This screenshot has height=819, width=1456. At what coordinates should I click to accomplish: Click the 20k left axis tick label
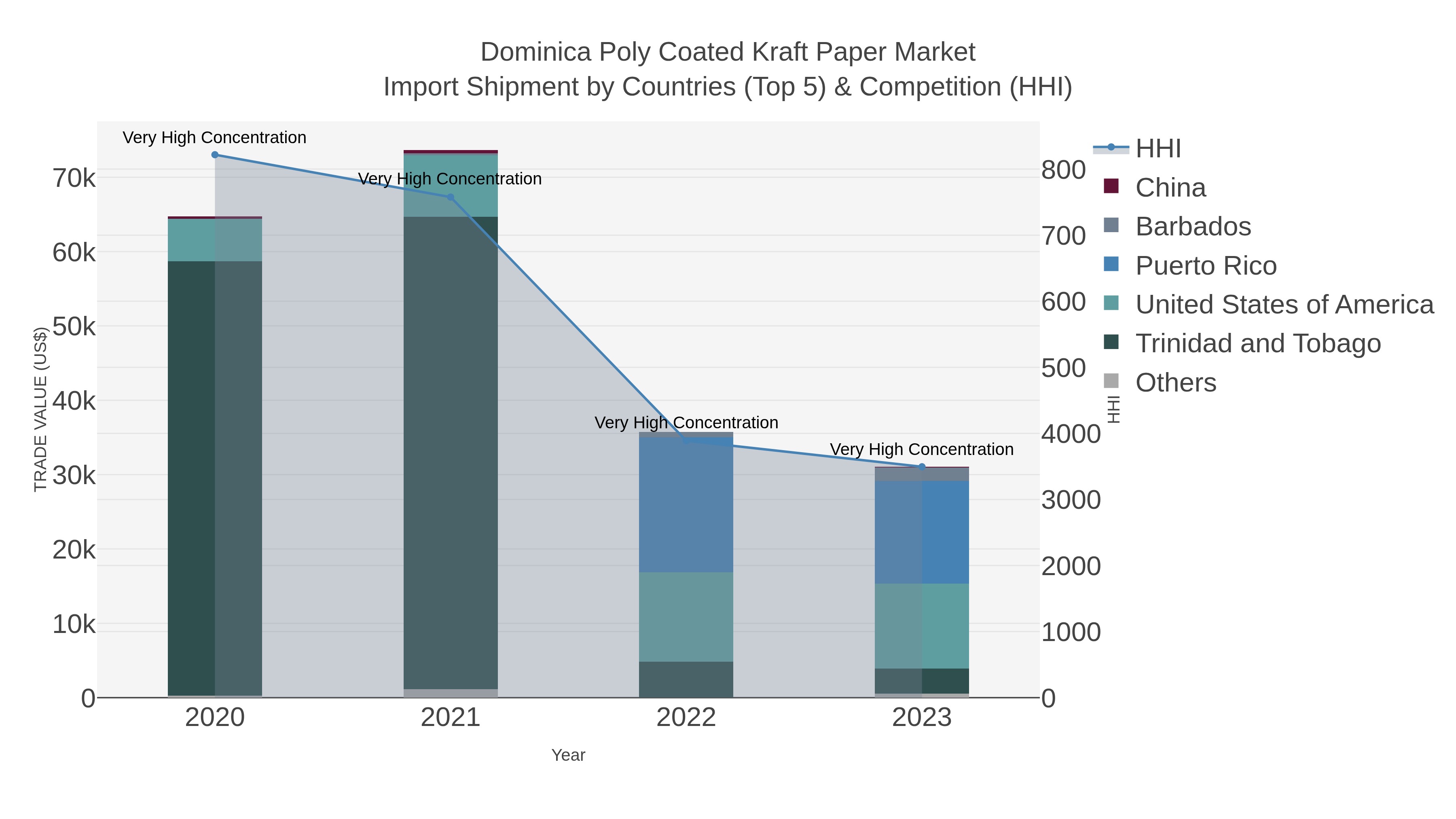[74, 549]
